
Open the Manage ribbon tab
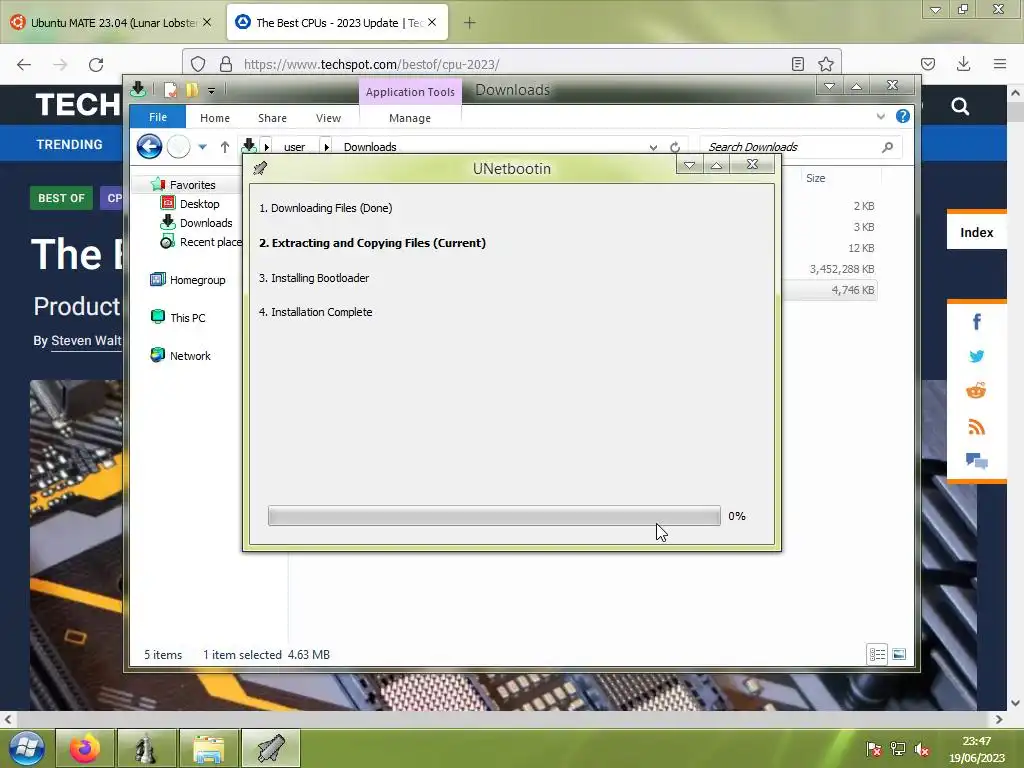tap(409, 118)
